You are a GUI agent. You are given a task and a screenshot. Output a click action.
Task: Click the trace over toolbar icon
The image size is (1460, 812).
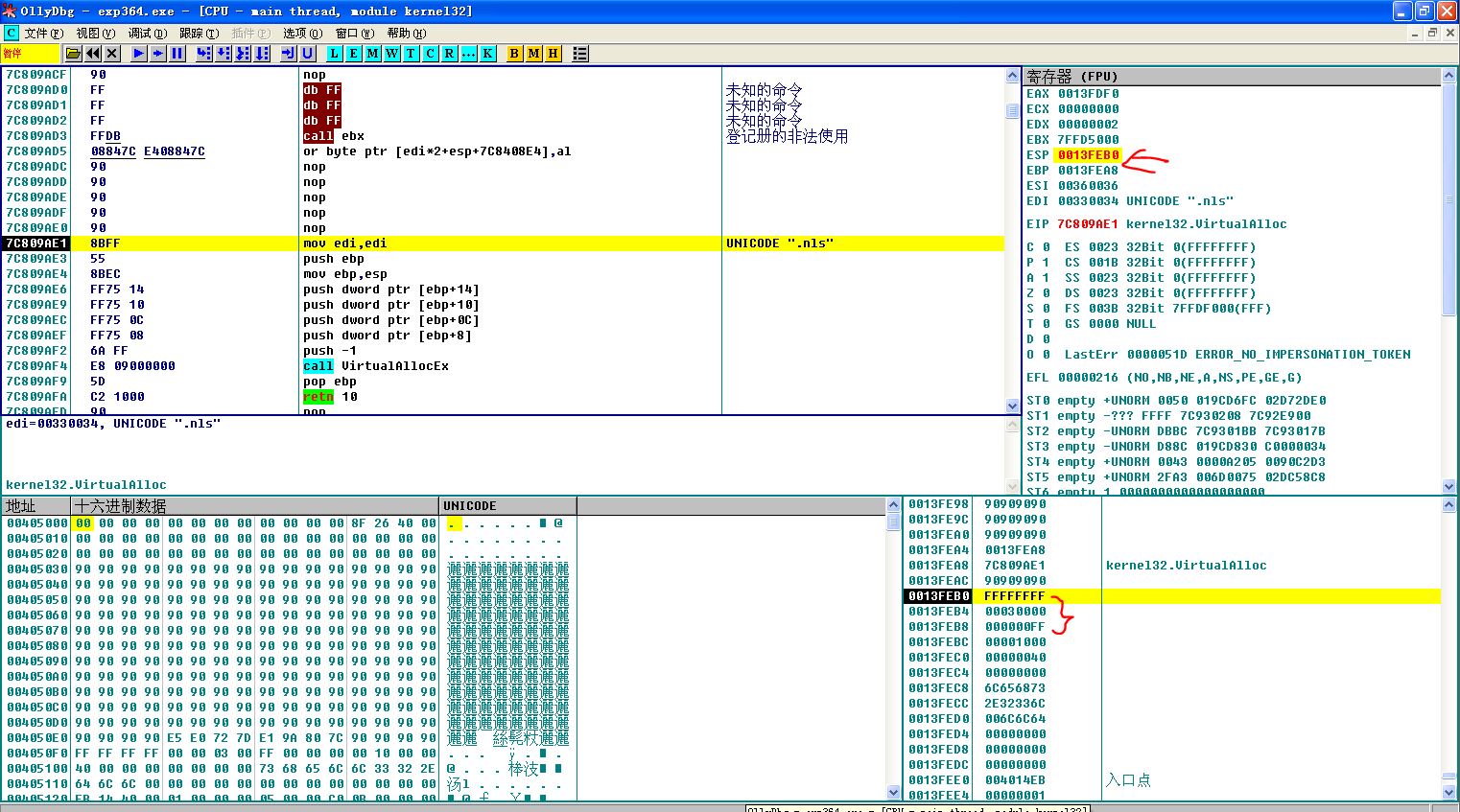click(x=262, y=54)
